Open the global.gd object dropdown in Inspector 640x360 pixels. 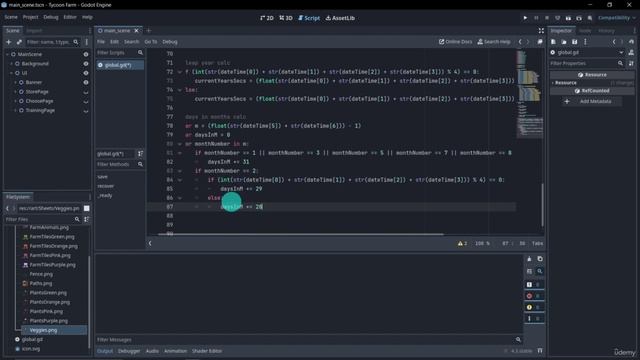pyautogui.click(x=587, y=52)
